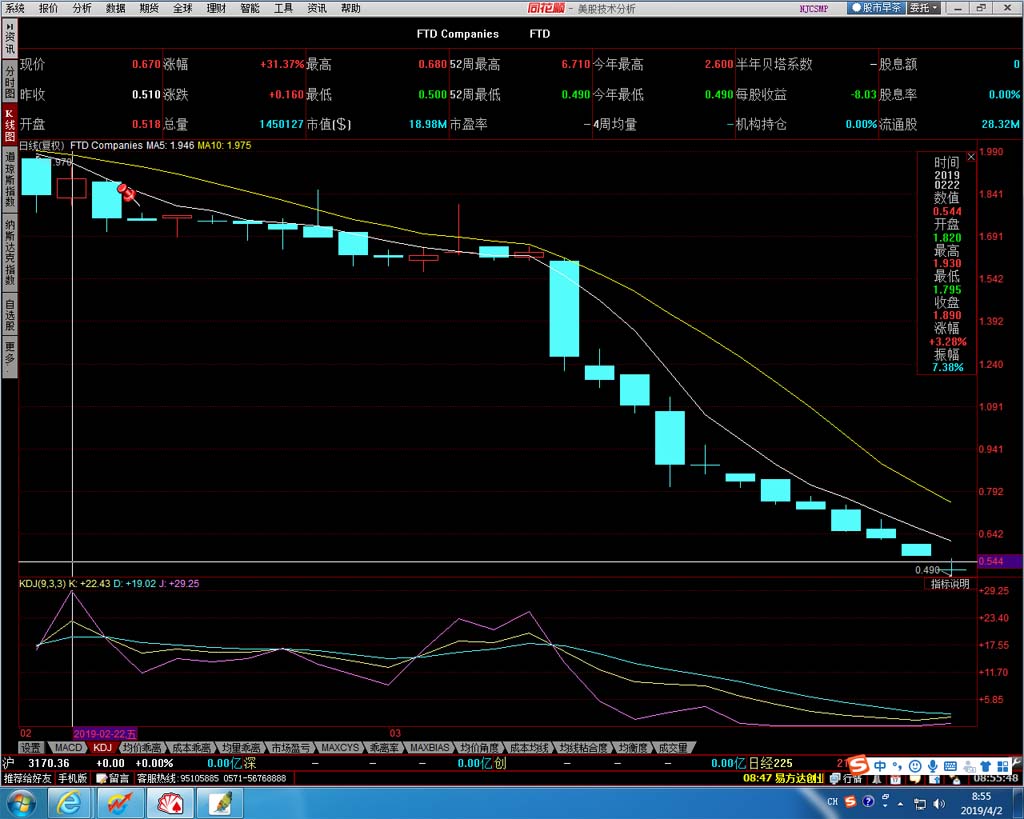The width and height of the screenshot is (1024, 819).
Task: Open 道琼斯指数 in sidebar
Action: tap(9, 178)
